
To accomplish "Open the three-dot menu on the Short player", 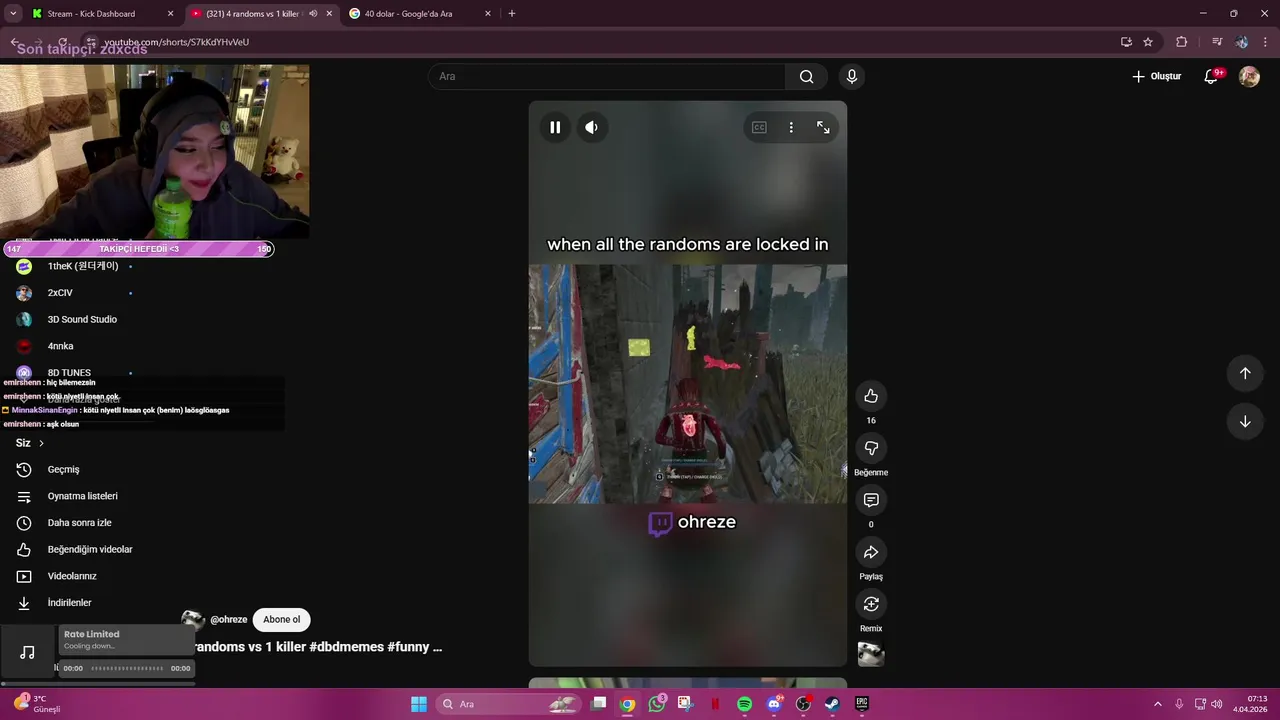I will [x=791, y=127].
